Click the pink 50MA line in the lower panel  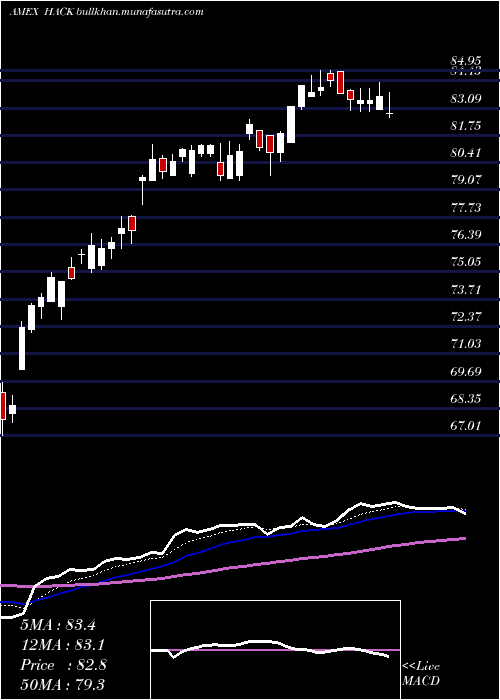point(232,566)
